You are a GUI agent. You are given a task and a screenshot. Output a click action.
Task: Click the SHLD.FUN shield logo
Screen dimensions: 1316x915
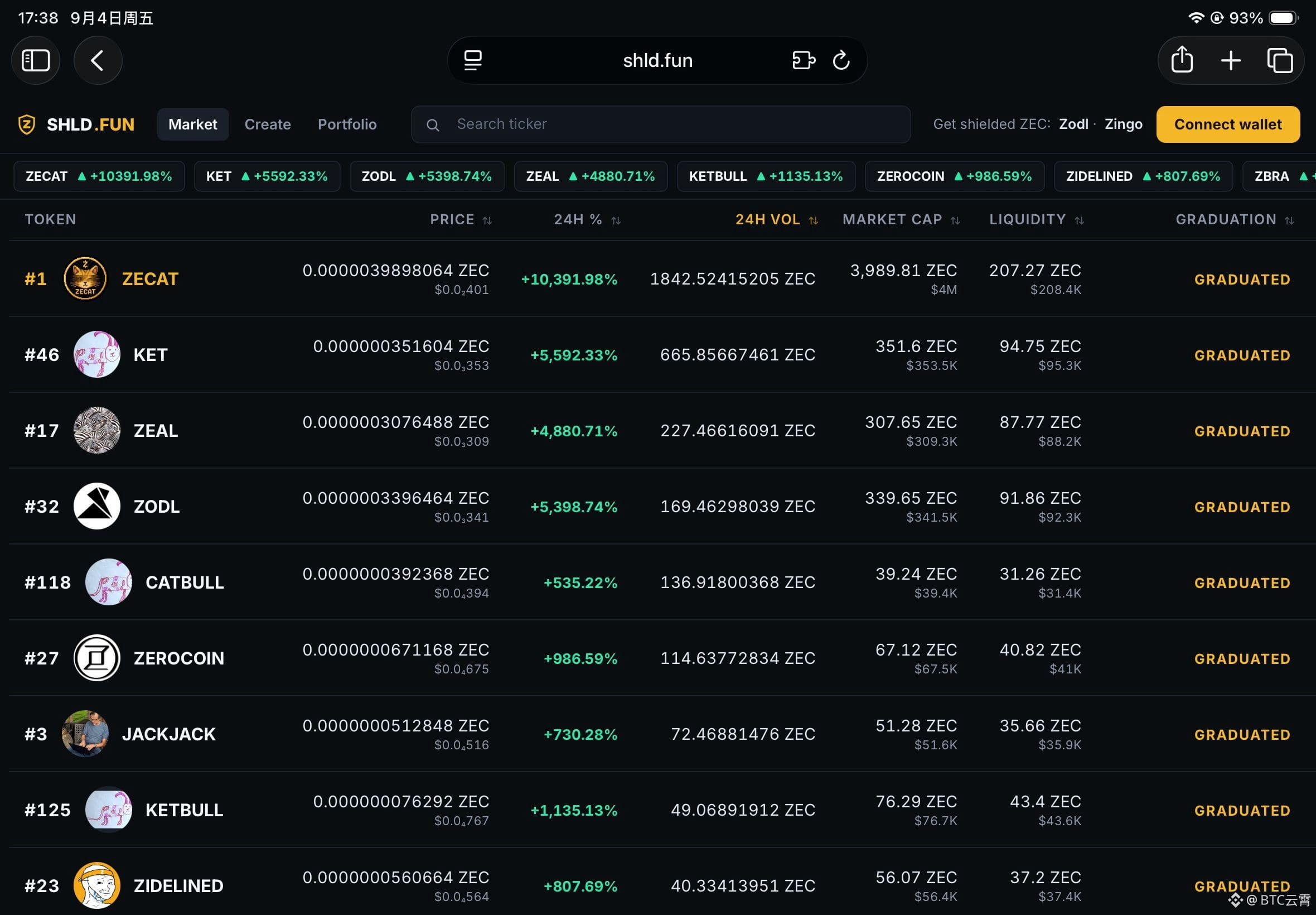pyautogui.click(x=27, y=124)
